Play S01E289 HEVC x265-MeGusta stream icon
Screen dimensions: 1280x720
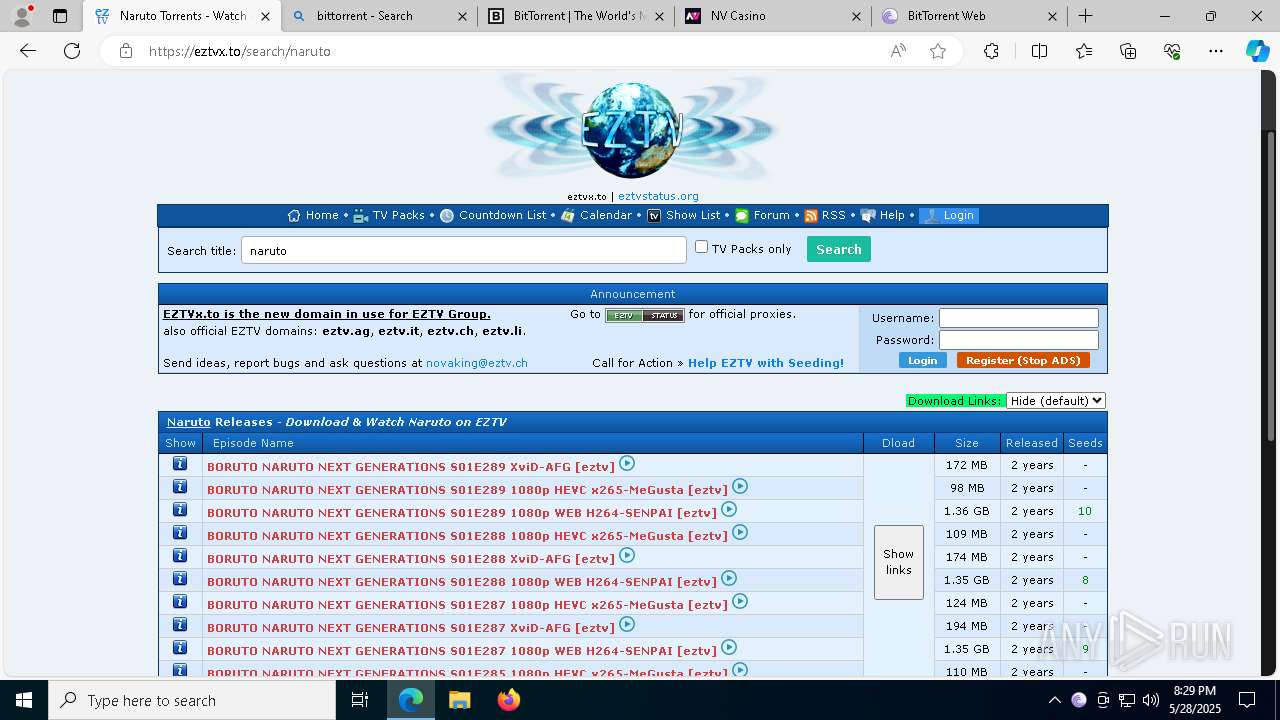(x=740, y=486)
